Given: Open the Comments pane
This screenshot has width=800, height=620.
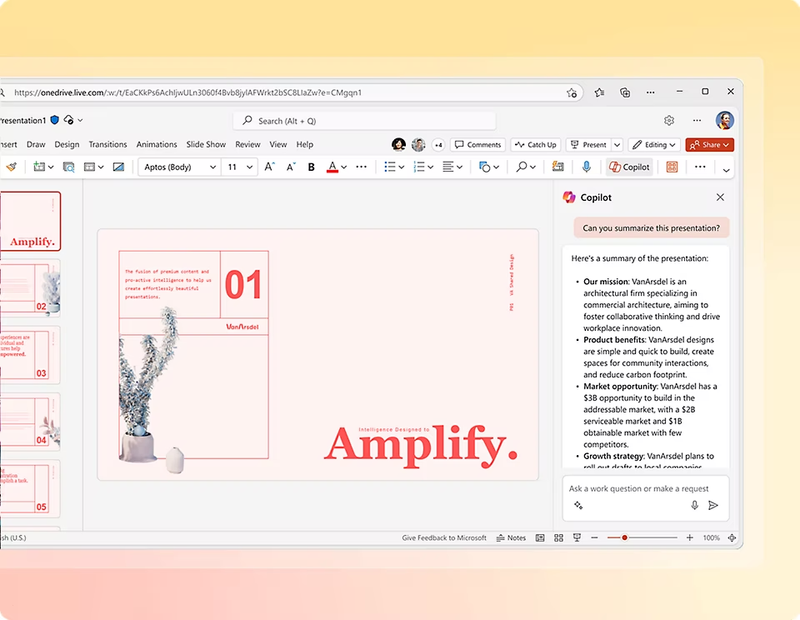Looking at the screenshot, I should tap(478, 145).
